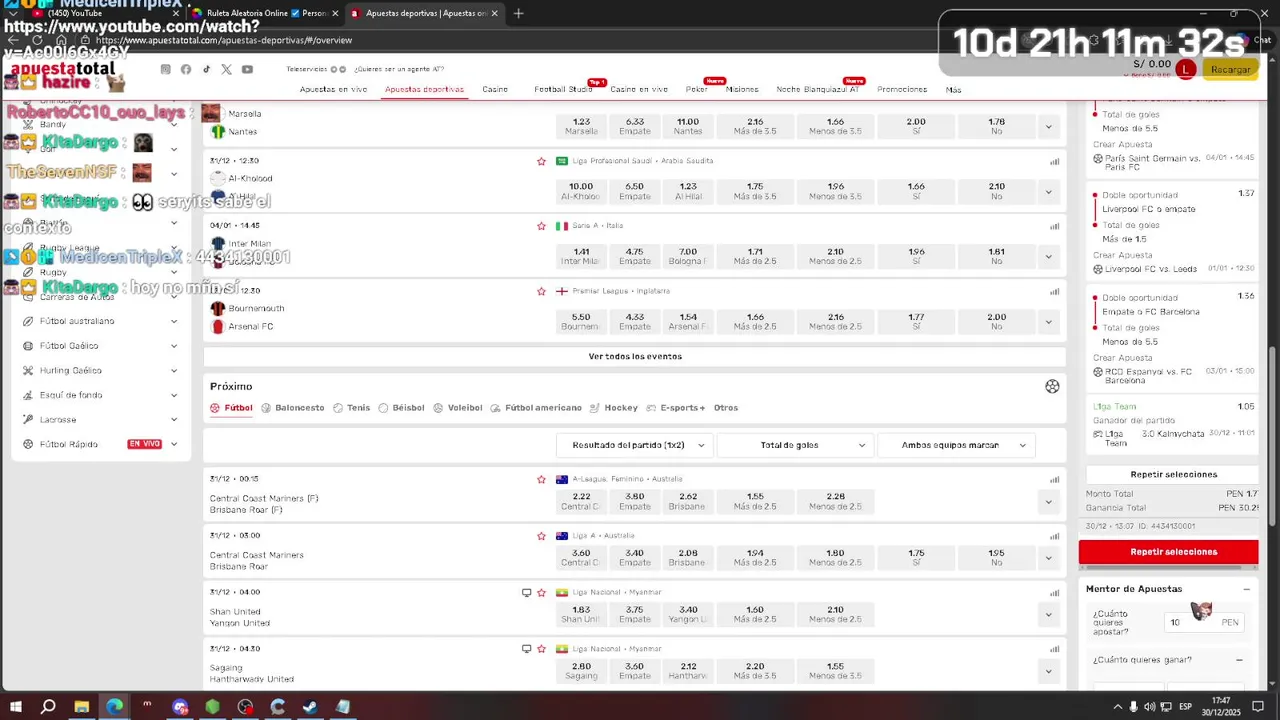Open Football Studio menu item

(563, 90)
